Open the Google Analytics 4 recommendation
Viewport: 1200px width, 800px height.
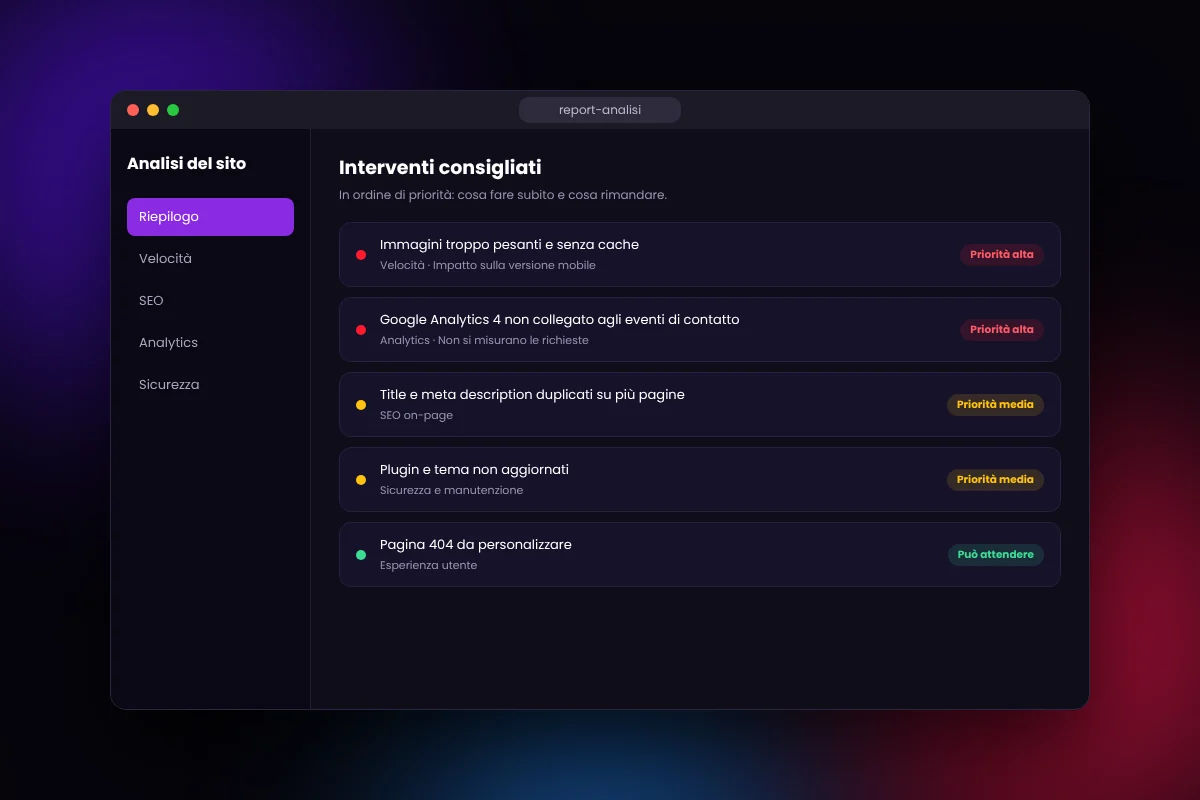pos(700,330)
